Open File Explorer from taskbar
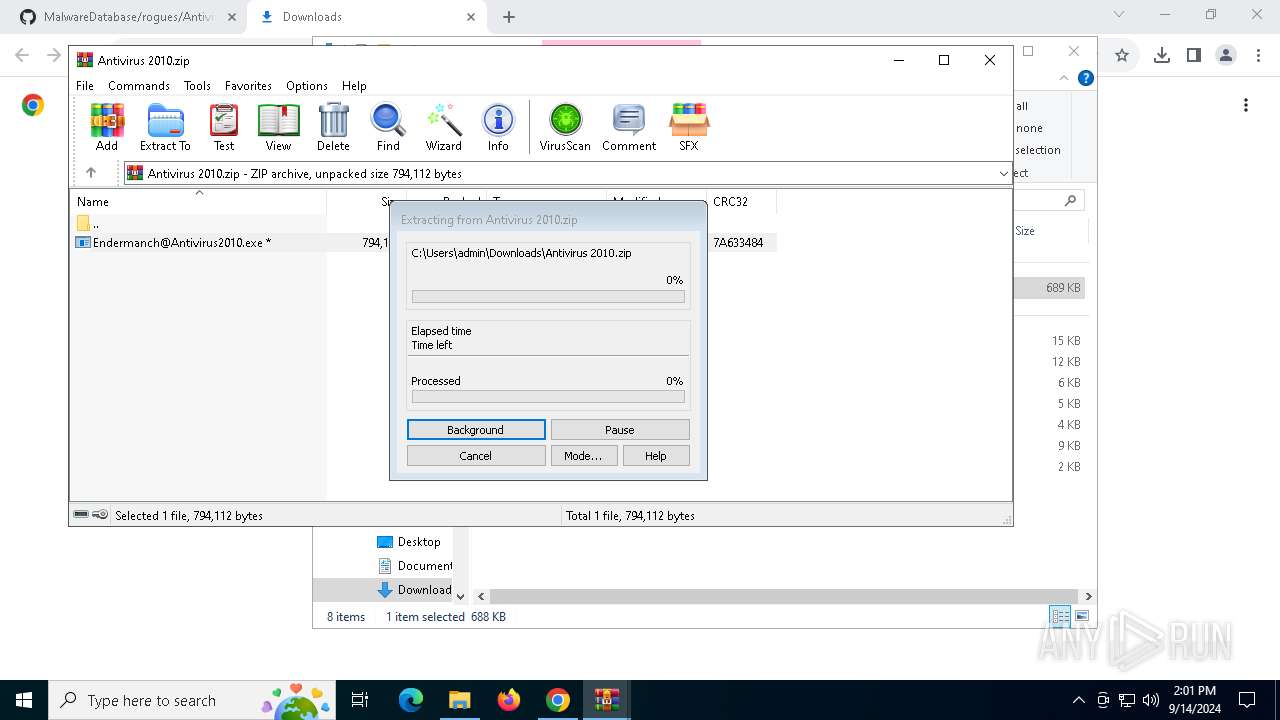 [459, 700]
